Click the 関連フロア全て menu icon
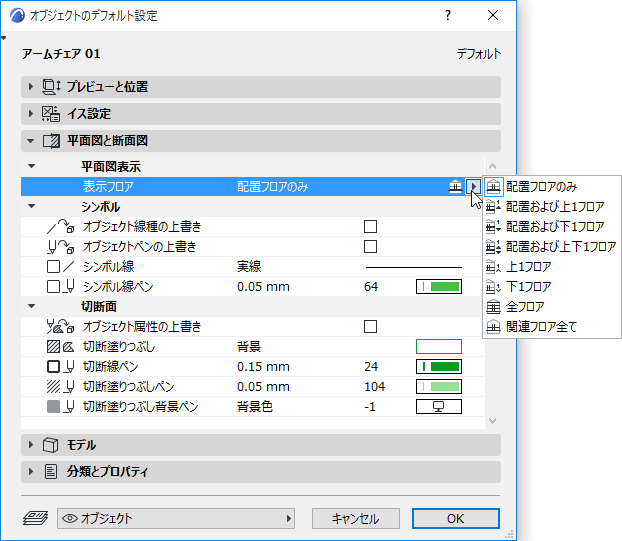 point(493,327)
